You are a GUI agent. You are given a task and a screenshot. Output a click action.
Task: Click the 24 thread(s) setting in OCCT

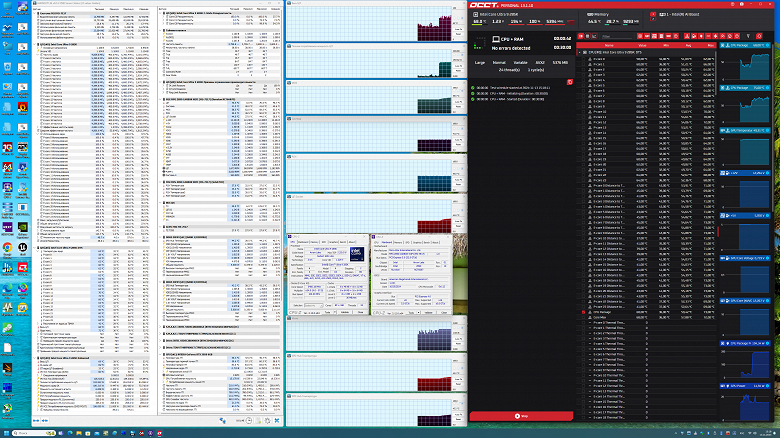[509, 70]
